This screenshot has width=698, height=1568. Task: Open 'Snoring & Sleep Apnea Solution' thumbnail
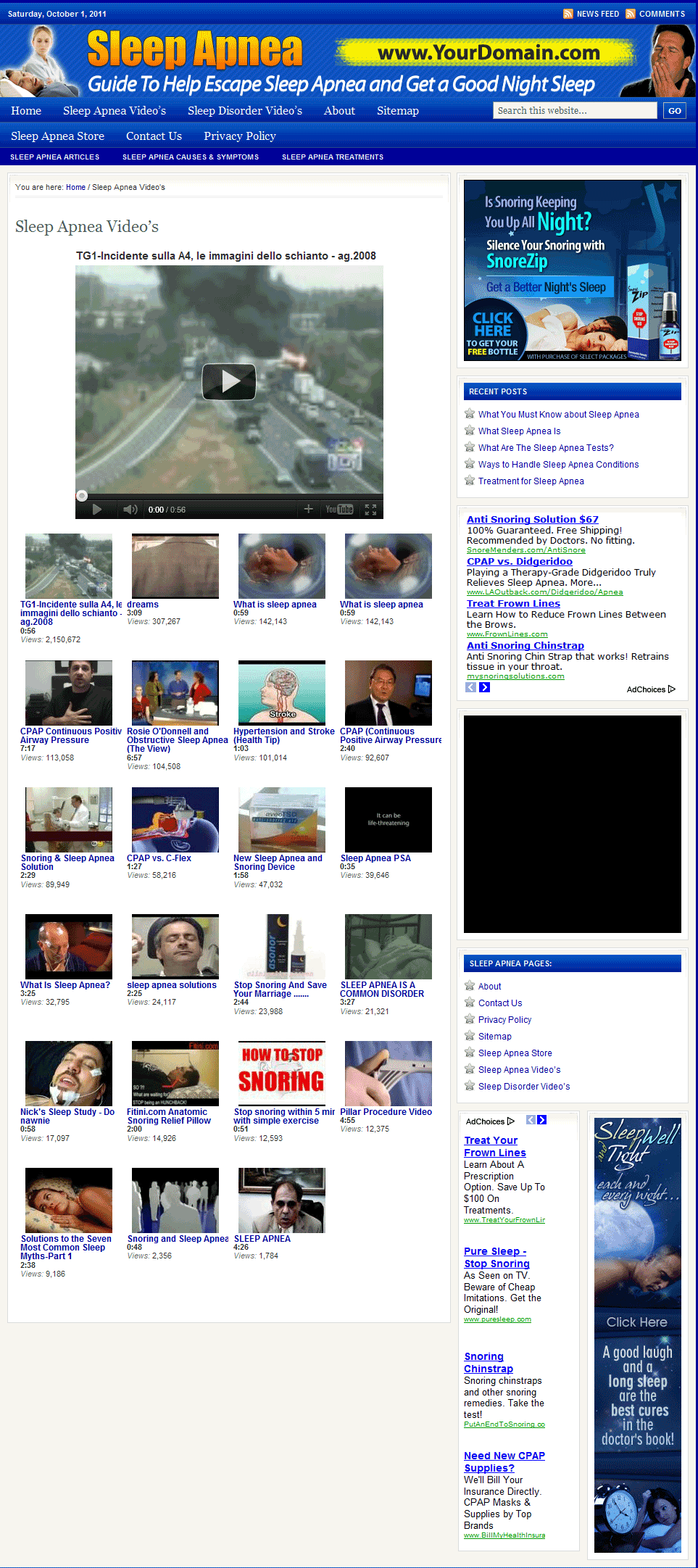coord(69,820)
